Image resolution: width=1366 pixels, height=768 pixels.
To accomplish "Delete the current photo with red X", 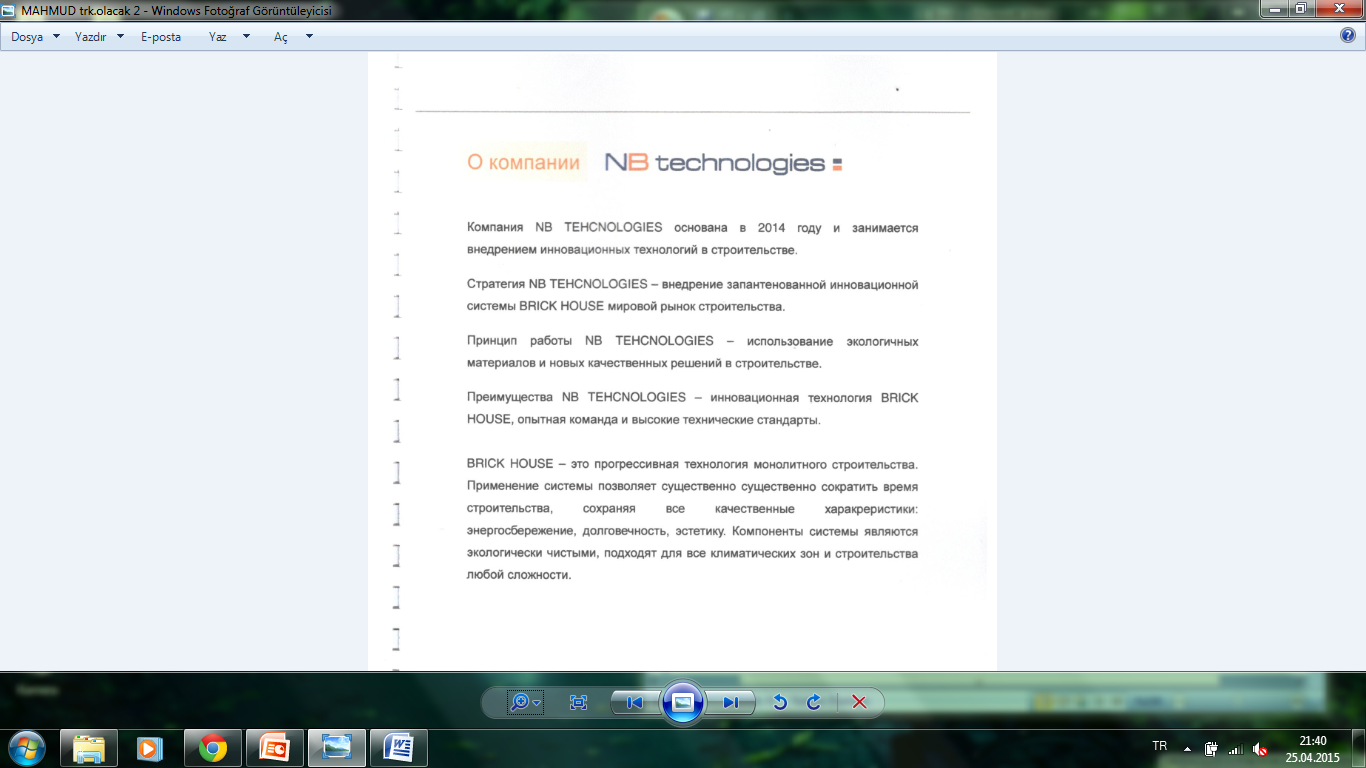I will (x=859, y=703).
